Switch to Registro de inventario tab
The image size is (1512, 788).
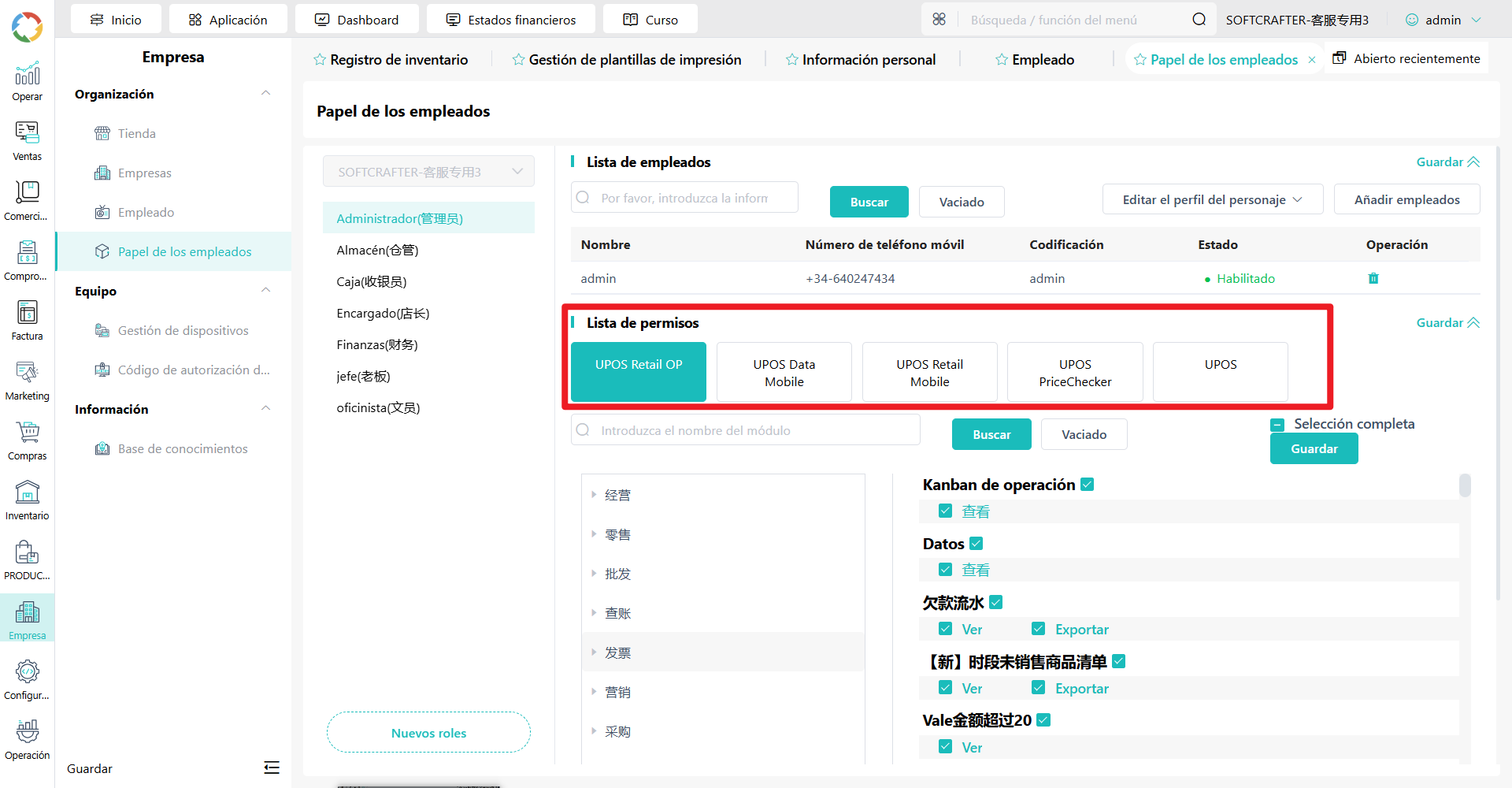[391, 60]
